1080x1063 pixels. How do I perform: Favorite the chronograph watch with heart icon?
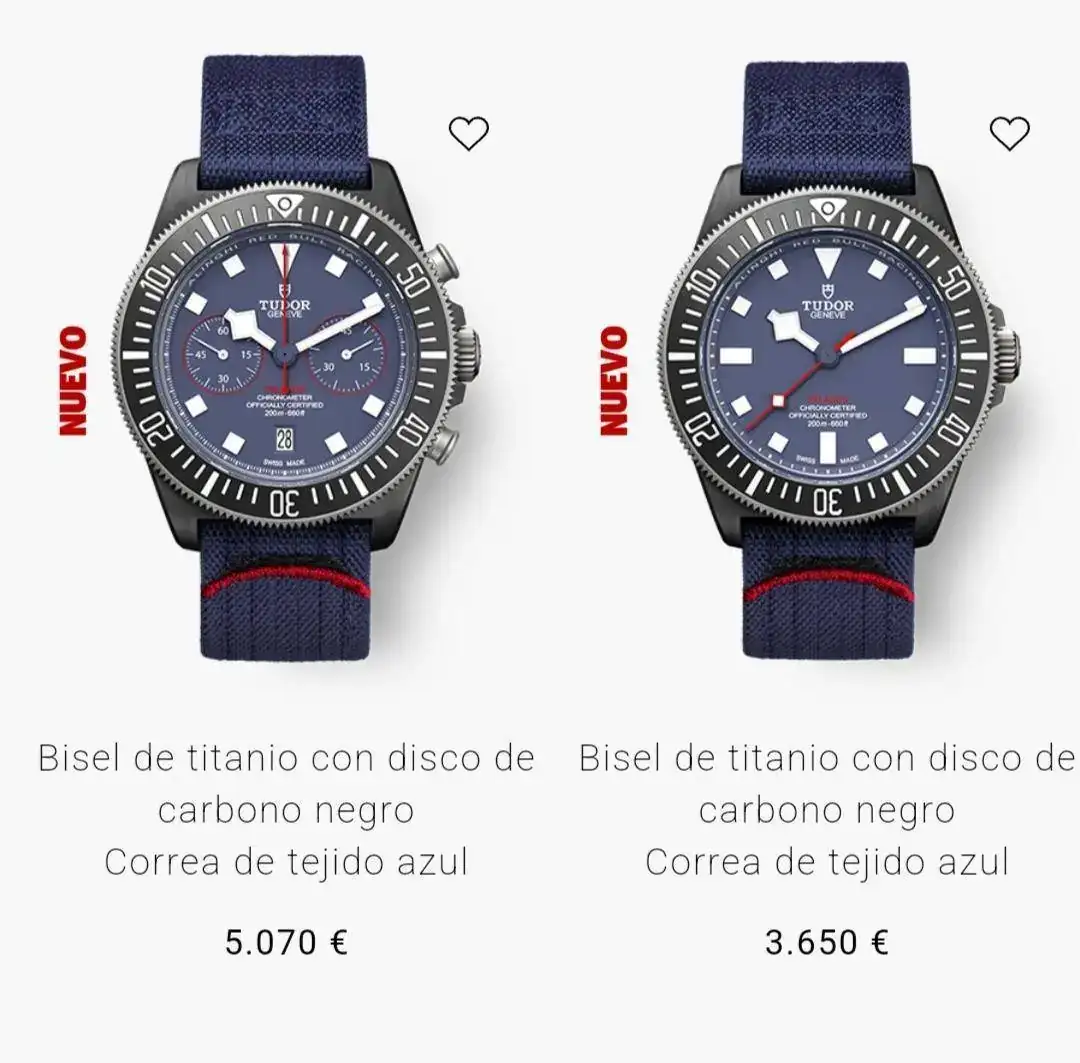468,133
